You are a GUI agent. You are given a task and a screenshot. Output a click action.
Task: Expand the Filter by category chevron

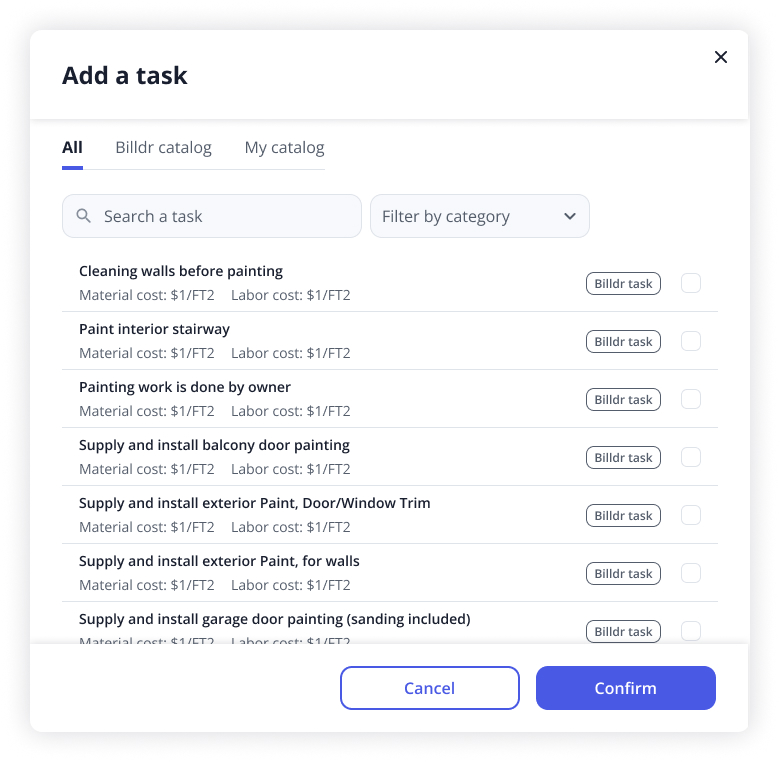(x=570, y=216)
